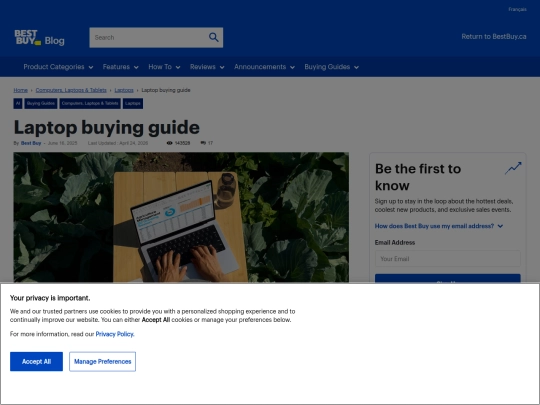The height and width of the screenshot is (405, 540).
Task: Open the Laptops breadcrumb link
Action: 124,90
